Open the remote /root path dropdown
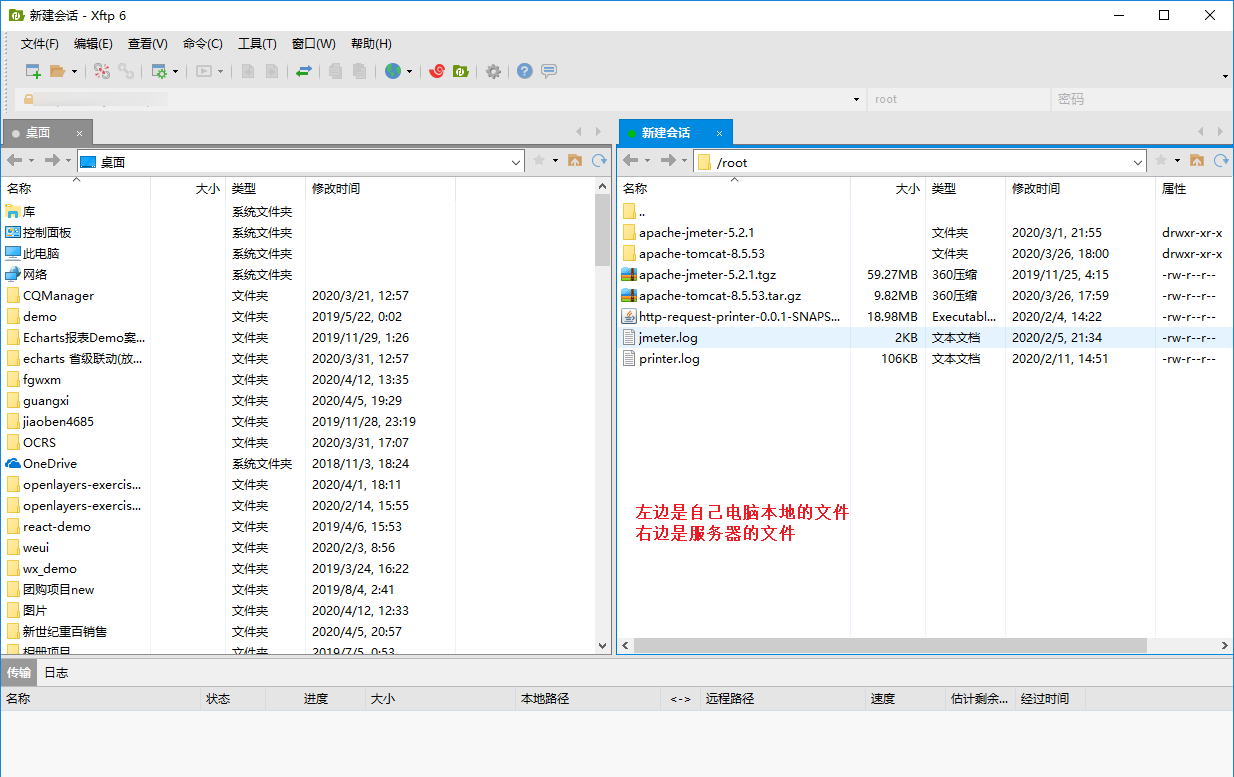Image resolution: width=1234 pixels, height=777 pixels. pyautogui.click(x=1140, y=160)
